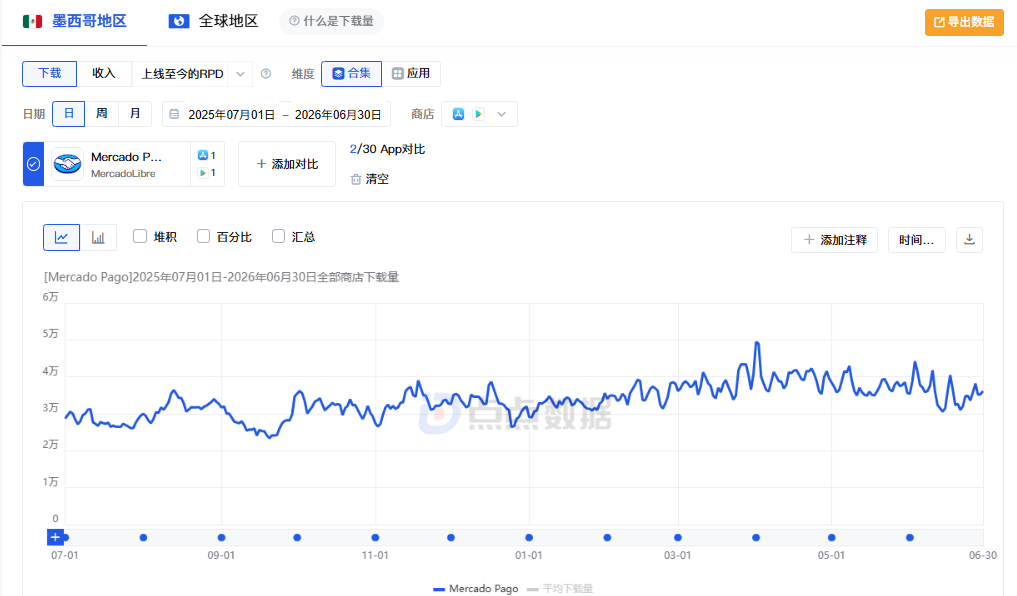Screen dimensions: 1017x596
Task: Select the 收入 metric tab
Action: (104, 73)
